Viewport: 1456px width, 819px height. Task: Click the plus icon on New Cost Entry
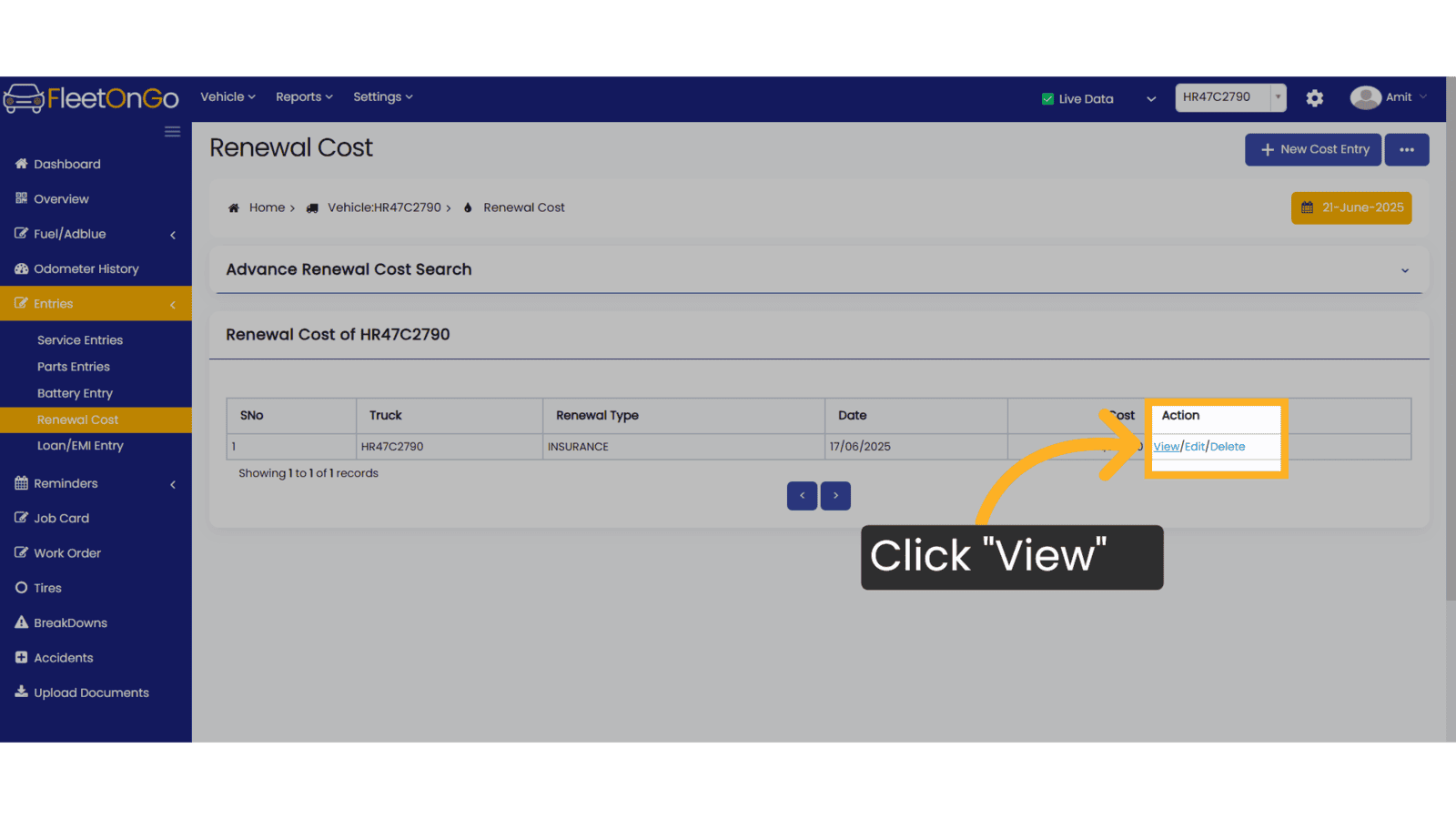pyautogui.click(x=1267, y=149)
